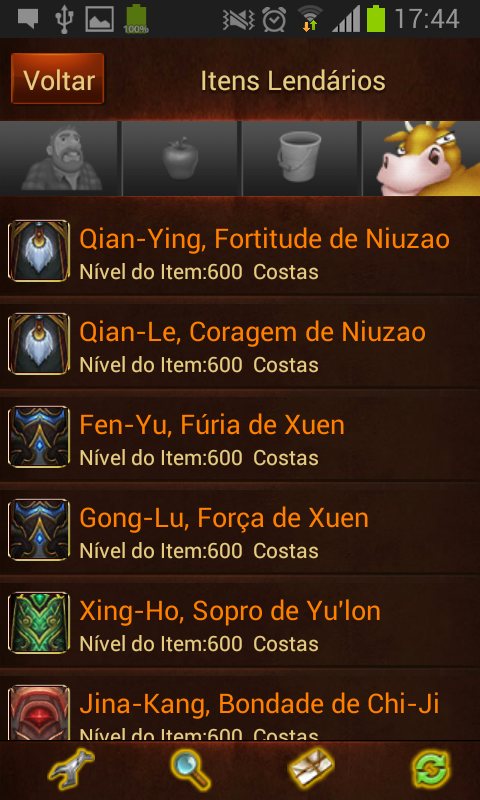The height and width of the screenshot is (800, 480).
Task: Tap the alarm clock status icon
Action: (x=274, y=19)
